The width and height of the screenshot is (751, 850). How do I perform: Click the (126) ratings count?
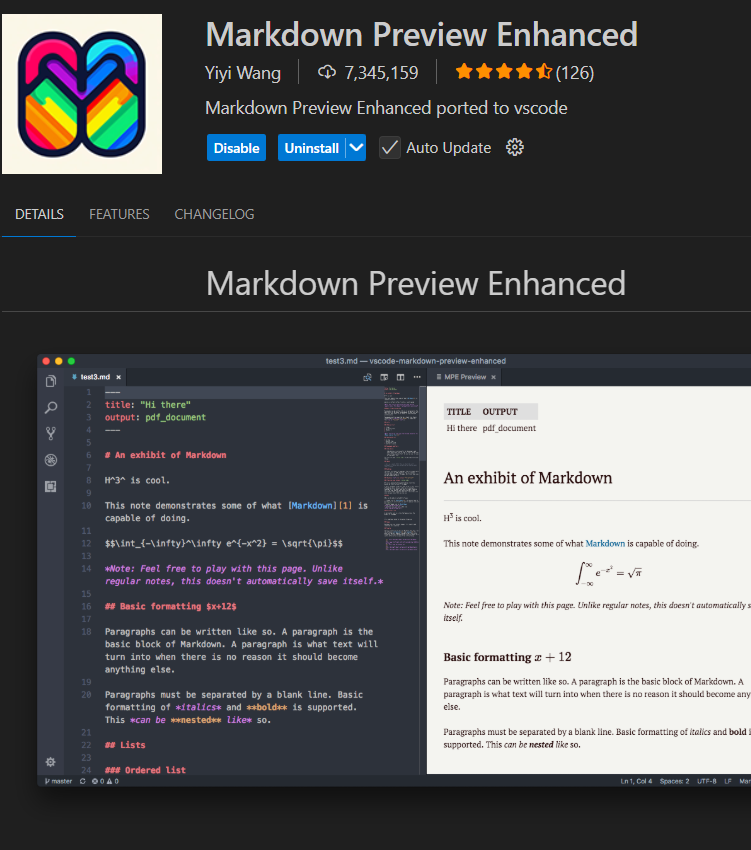click(575, 73)
